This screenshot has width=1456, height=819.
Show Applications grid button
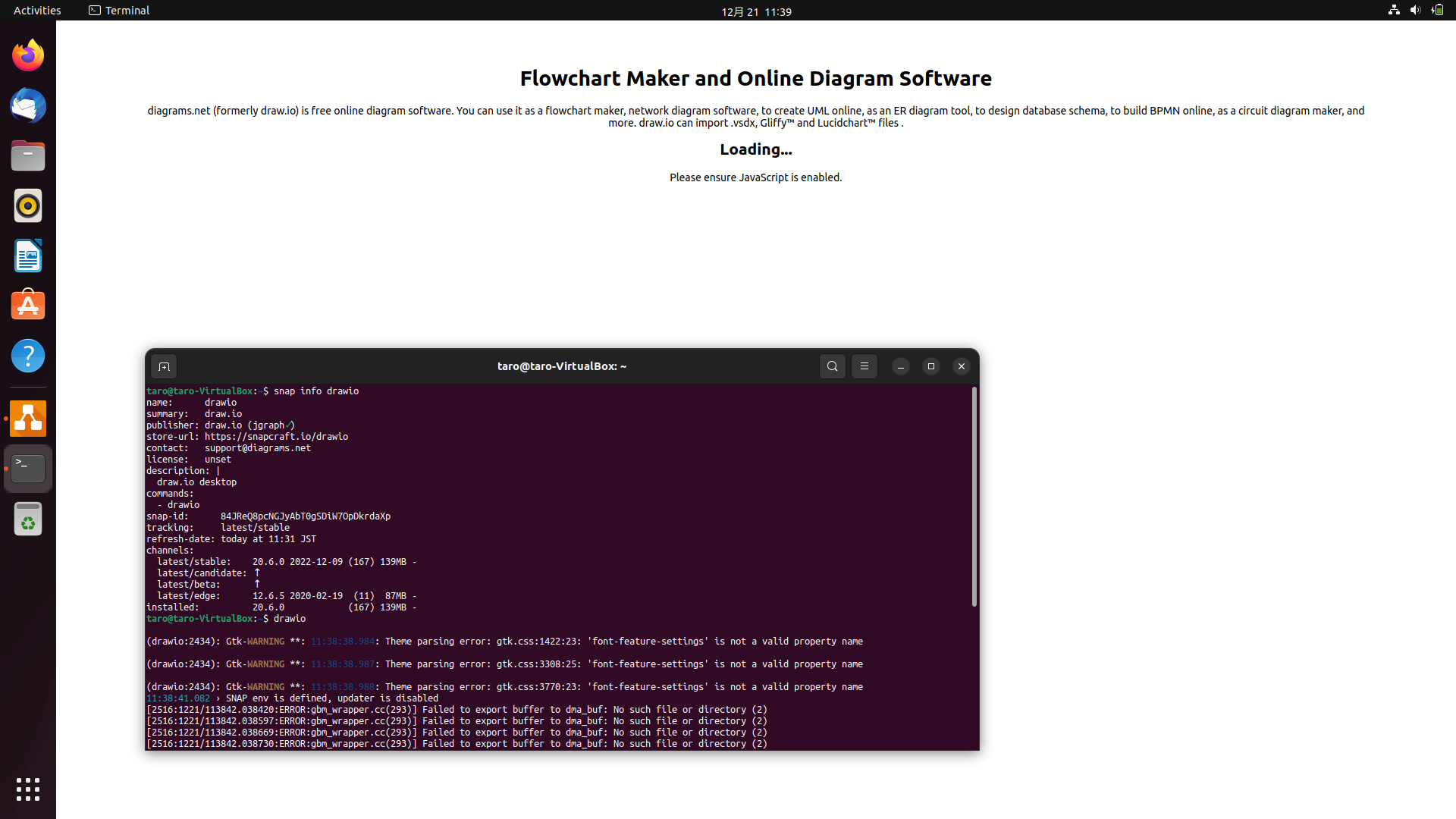click(x=28, y=789)
